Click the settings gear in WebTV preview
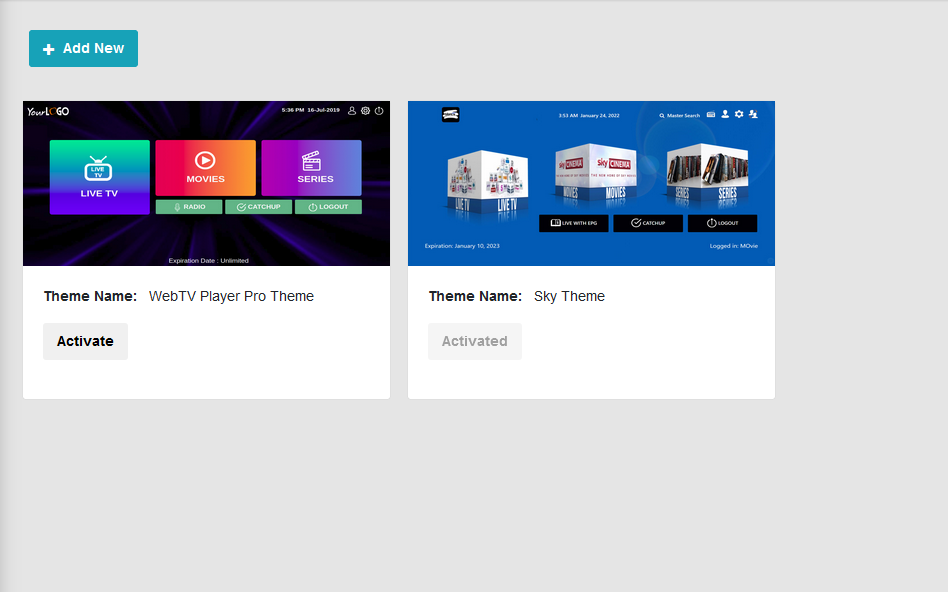This screenshot has width=948, height=592. (x=365, y=111)
